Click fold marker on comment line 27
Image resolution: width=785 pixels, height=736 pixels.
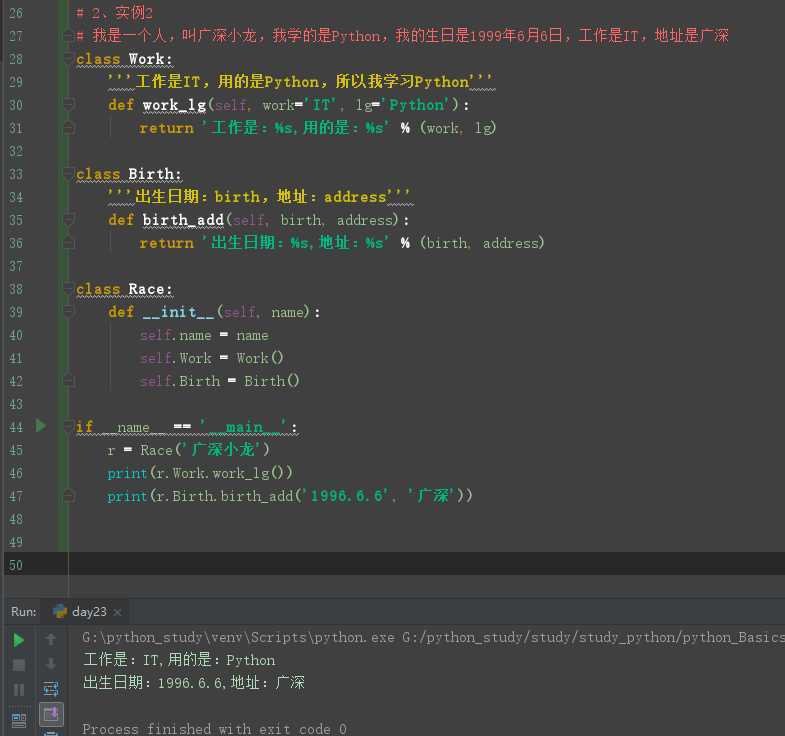click(69, 36)
